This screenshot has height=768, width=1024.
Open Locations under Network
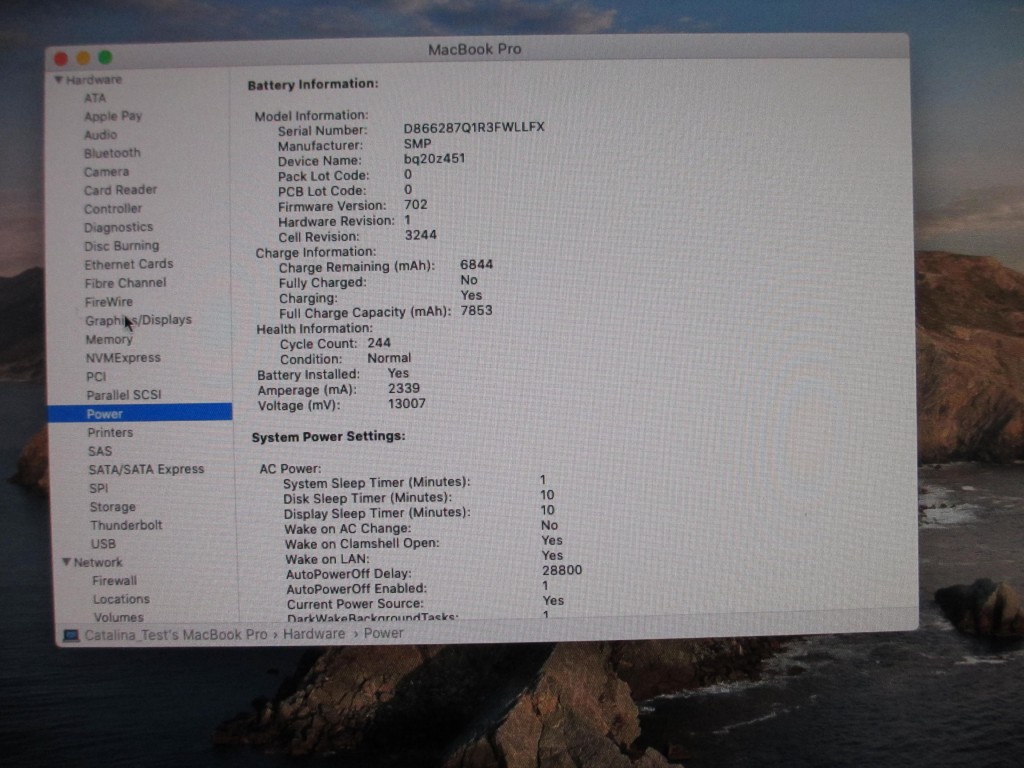coord(121,599)
